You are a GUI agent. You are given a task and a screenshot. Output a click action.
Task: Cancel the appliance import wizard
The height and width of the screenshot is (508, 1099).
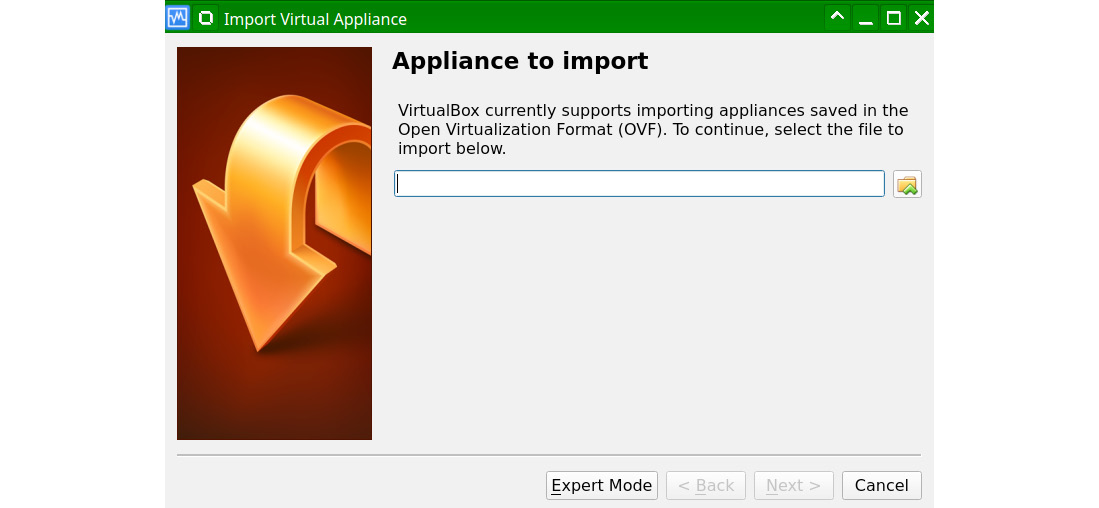(881, 485)
